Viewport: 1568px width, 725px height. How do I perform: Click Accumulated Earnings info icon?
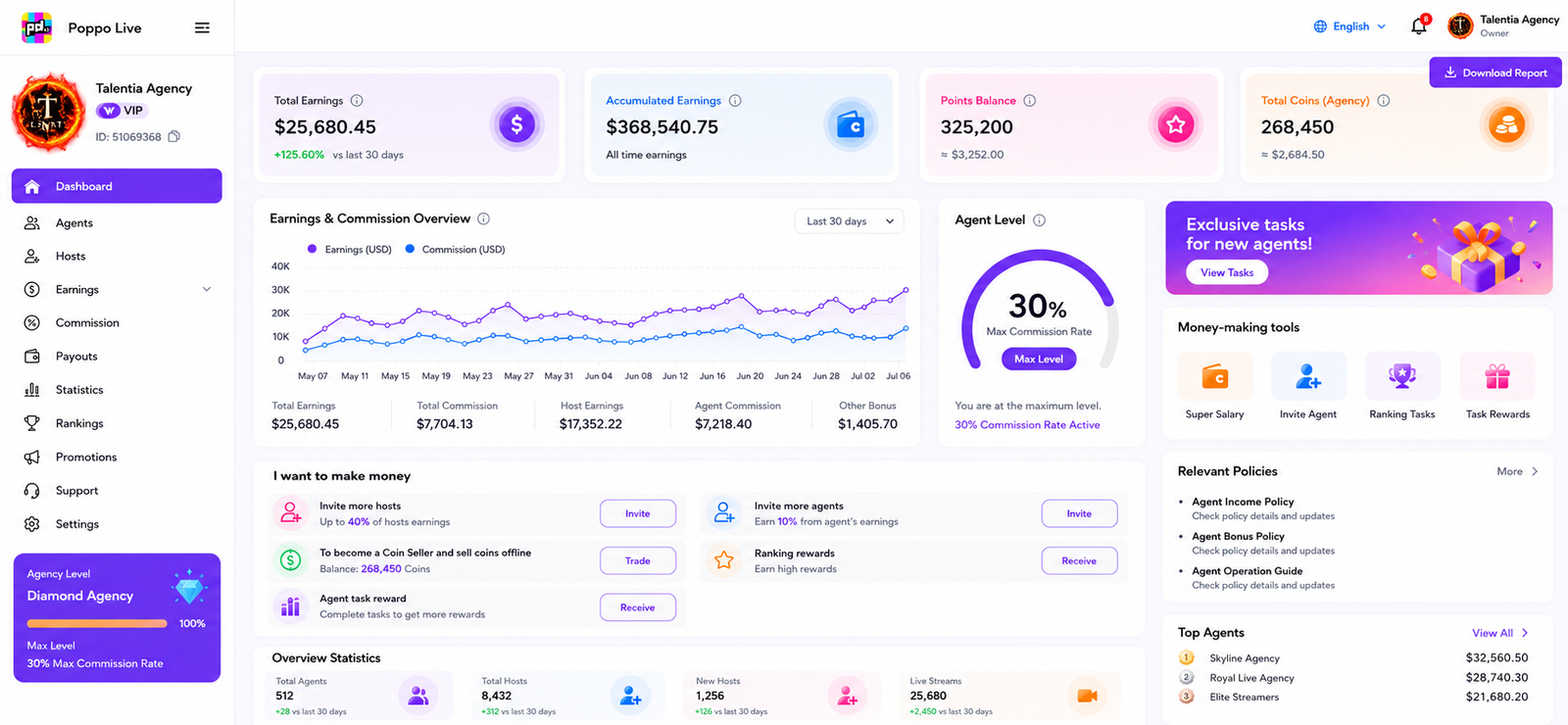coord(735,100)
